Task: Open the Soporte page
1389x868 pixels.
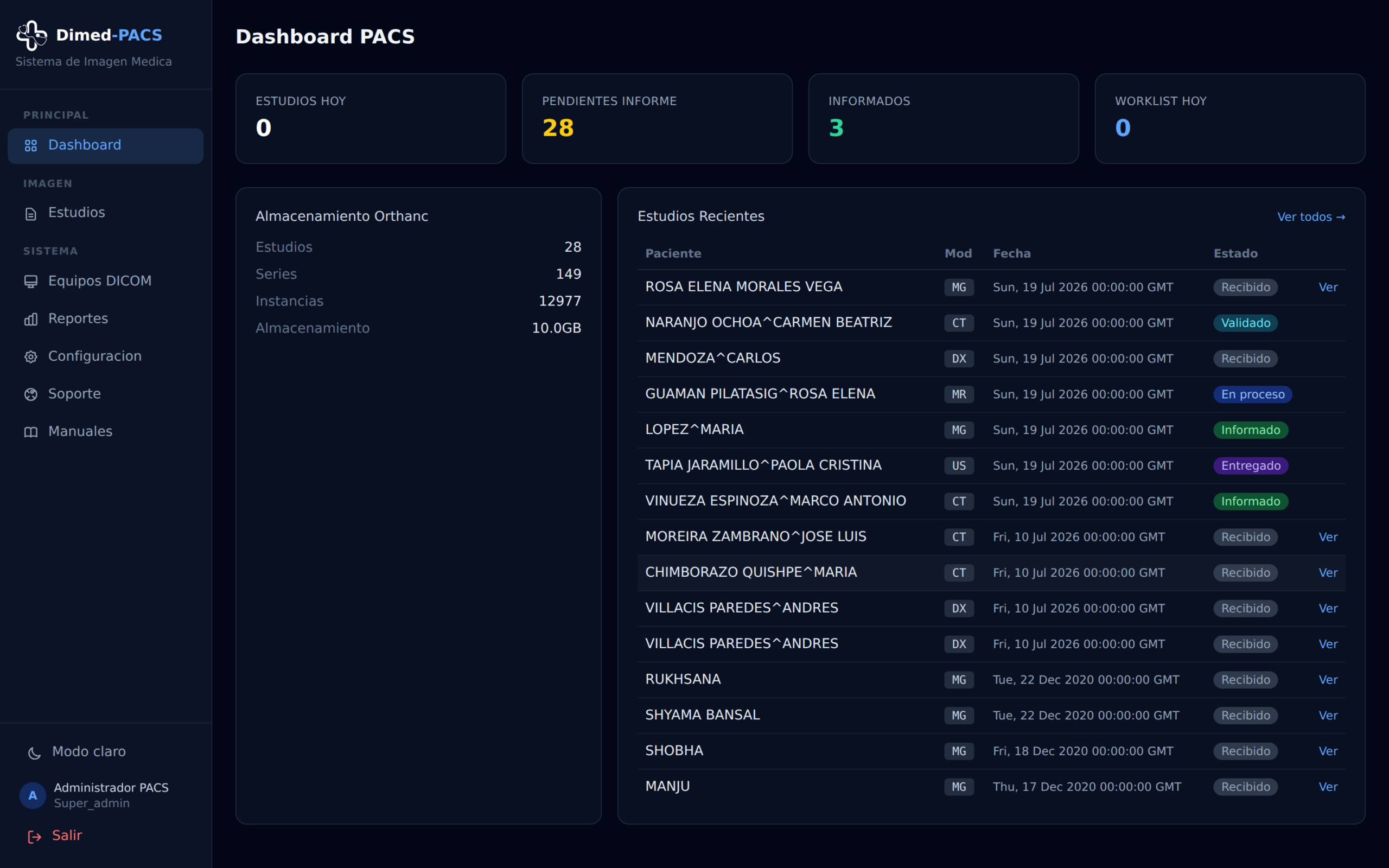Action: coord(106,394)
